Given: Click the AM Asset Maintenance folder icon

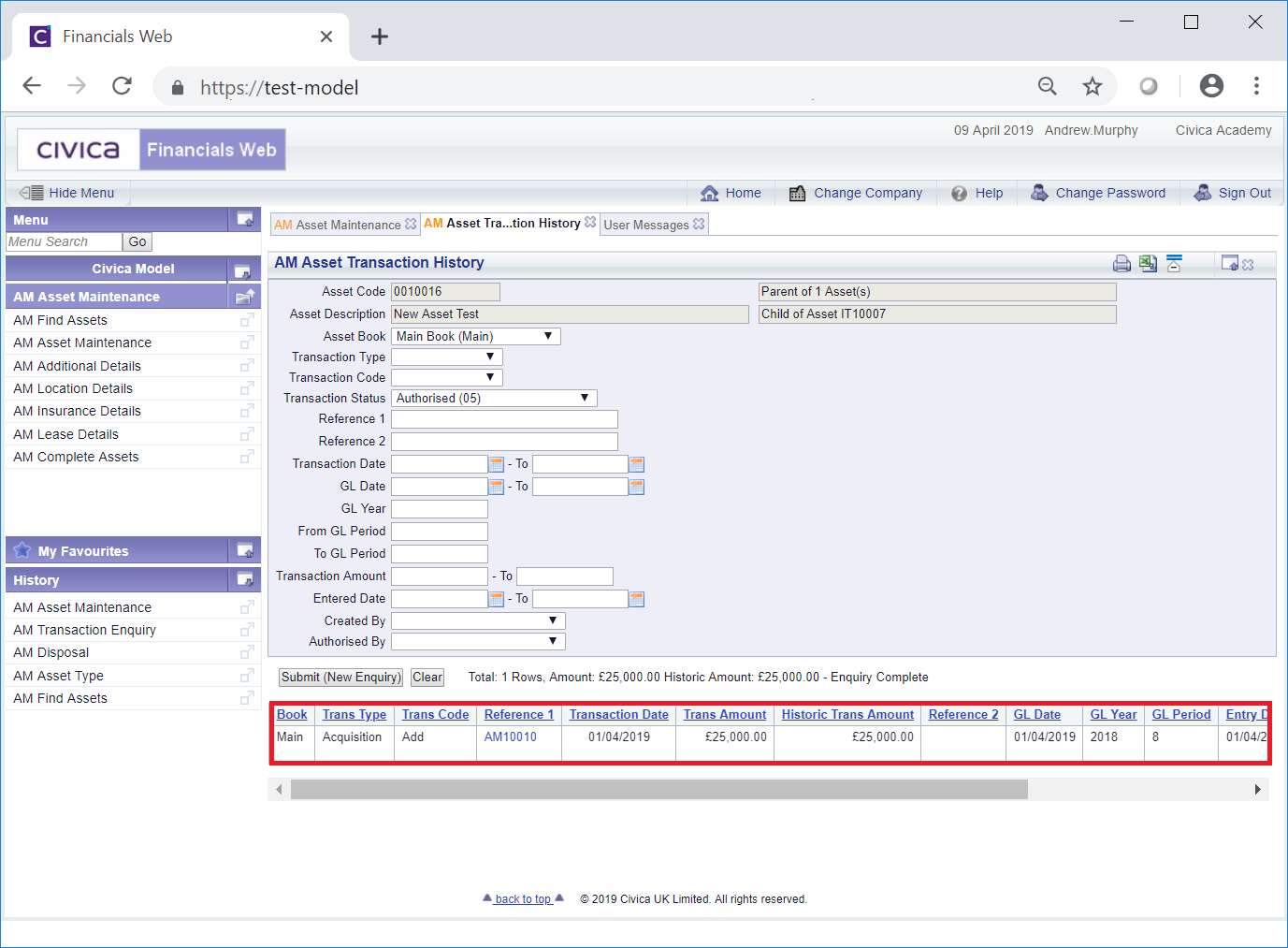Looking at the screenshot, I should 245,297.
